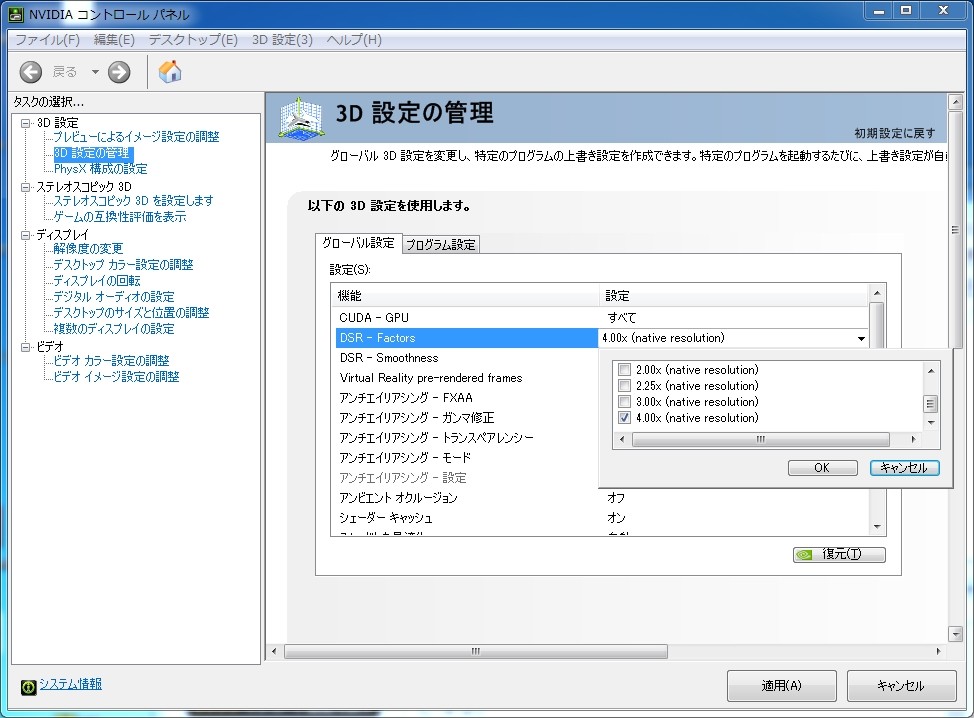Select ビデオ カラー設定の調整
Viewport: 974px width, 718px height.
(x=111, y=361)
